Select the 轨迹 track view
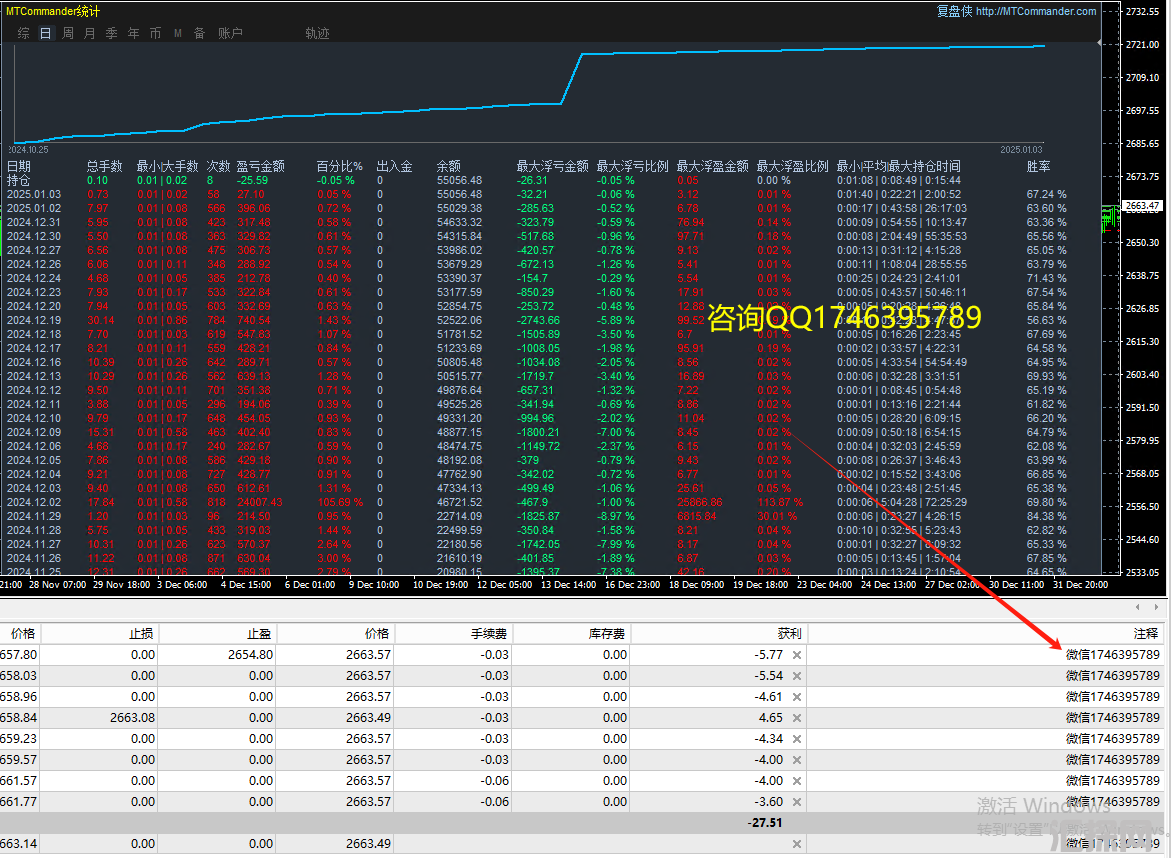This screenshot has width=1172, height=860. click(x=317, y=33)
